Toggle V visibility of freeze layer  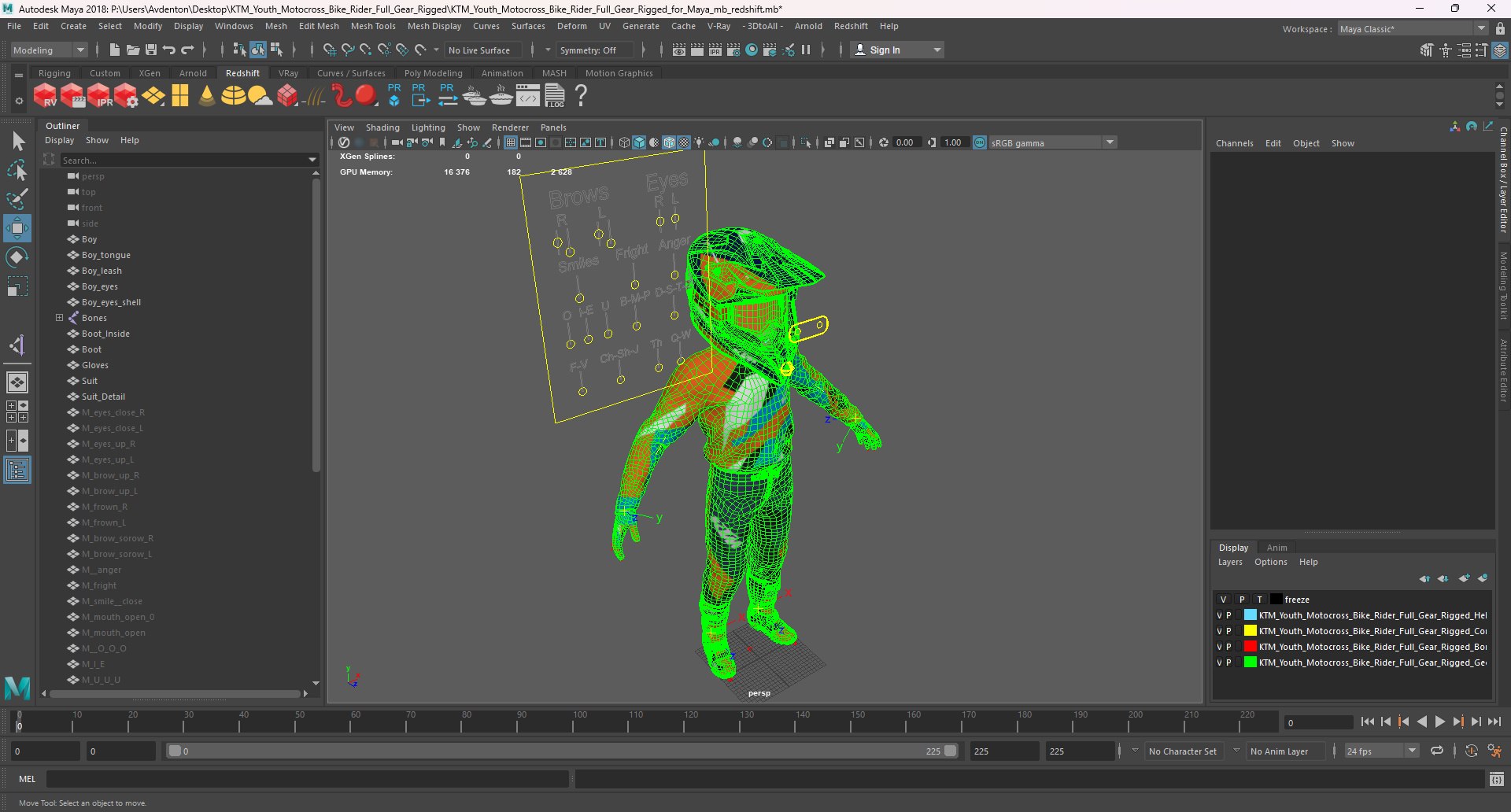[1223, 600]
